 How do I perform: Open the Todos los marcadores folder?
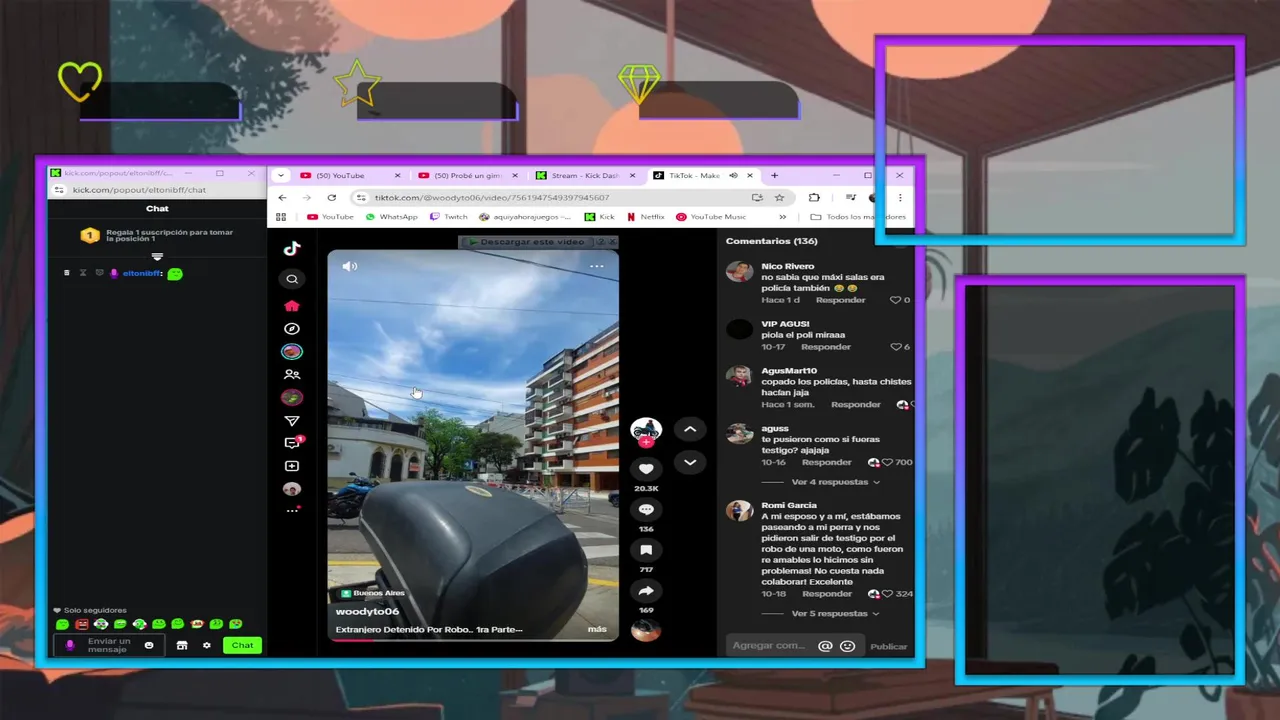tap(858, 217)
